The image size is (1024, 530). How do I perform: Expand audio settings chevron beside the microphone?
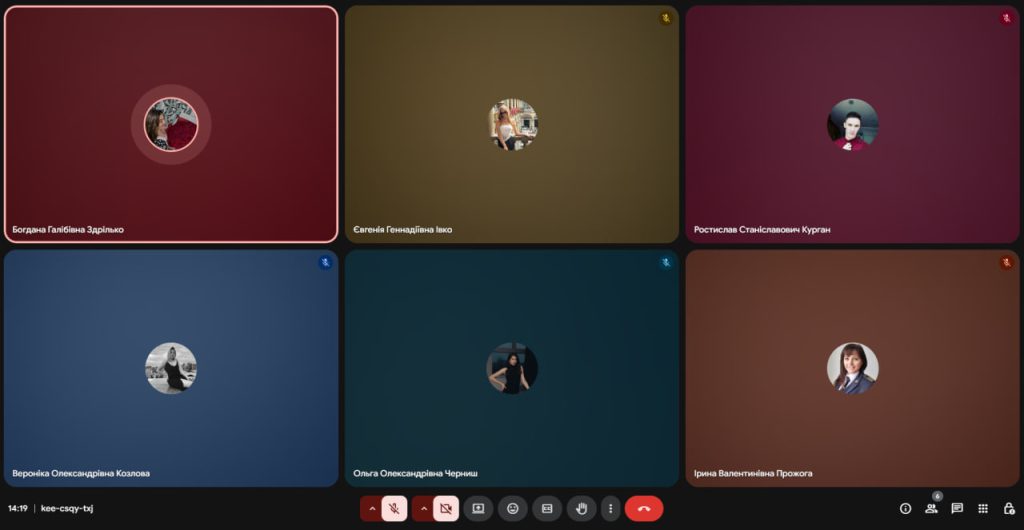371,508
